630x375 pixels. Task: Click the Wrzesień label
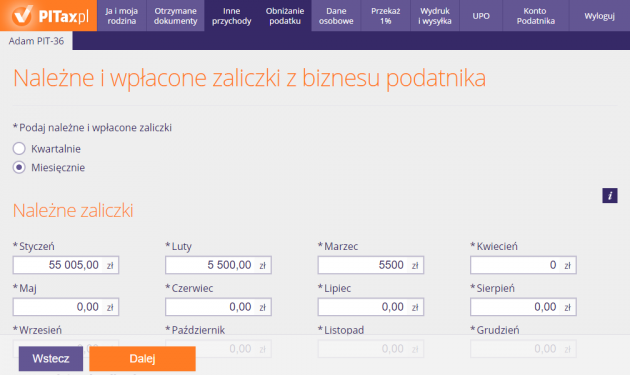[x=37, y=330]
